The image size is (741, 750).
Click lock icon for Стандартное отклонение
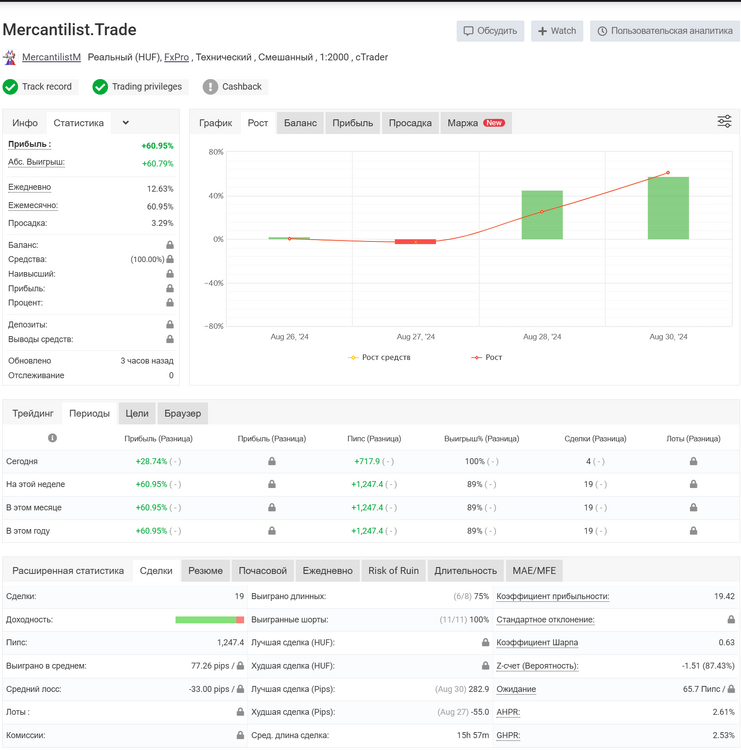pyautogui.click(x=731, y=620)
